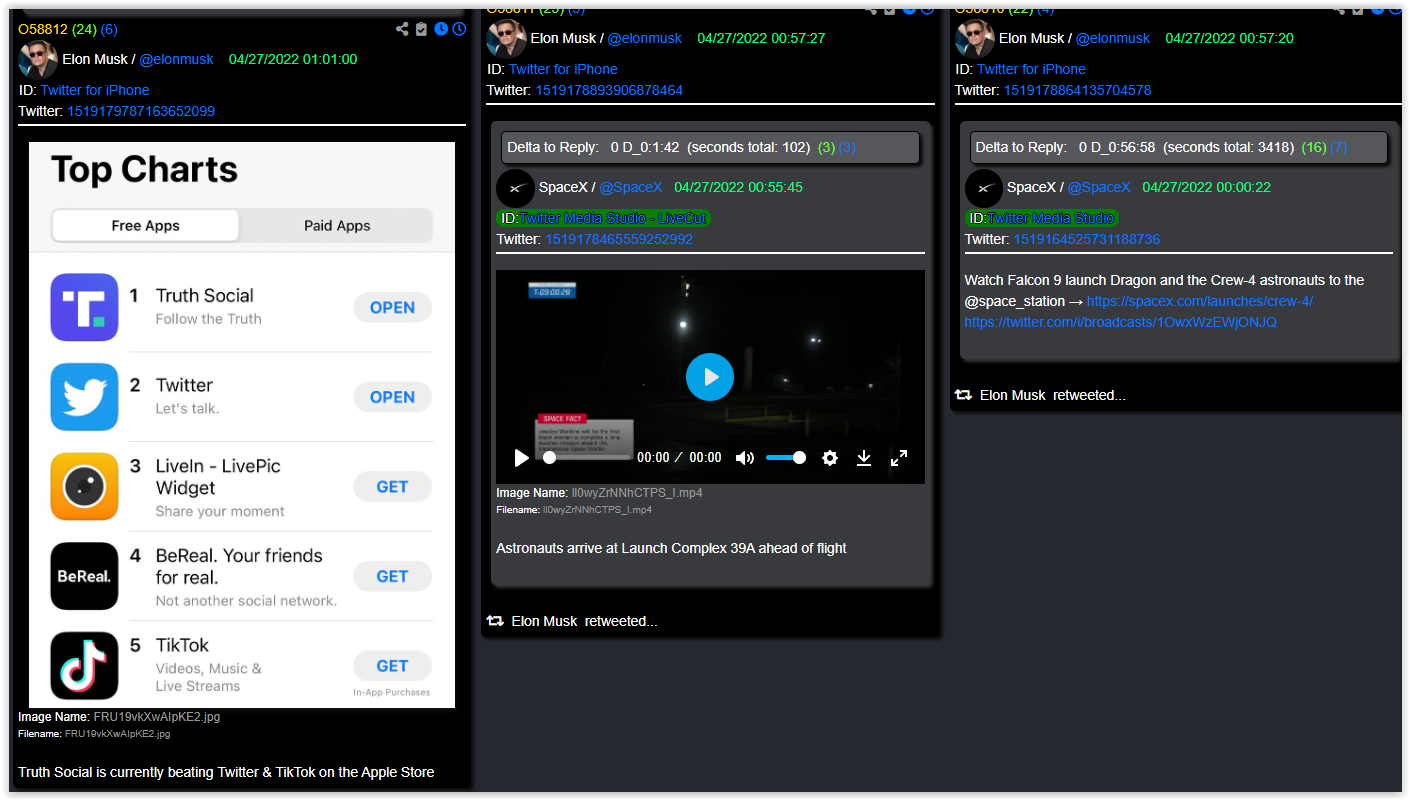Click the video volume slider
Screen dimensions: 1410x800
tap(786, 457)
